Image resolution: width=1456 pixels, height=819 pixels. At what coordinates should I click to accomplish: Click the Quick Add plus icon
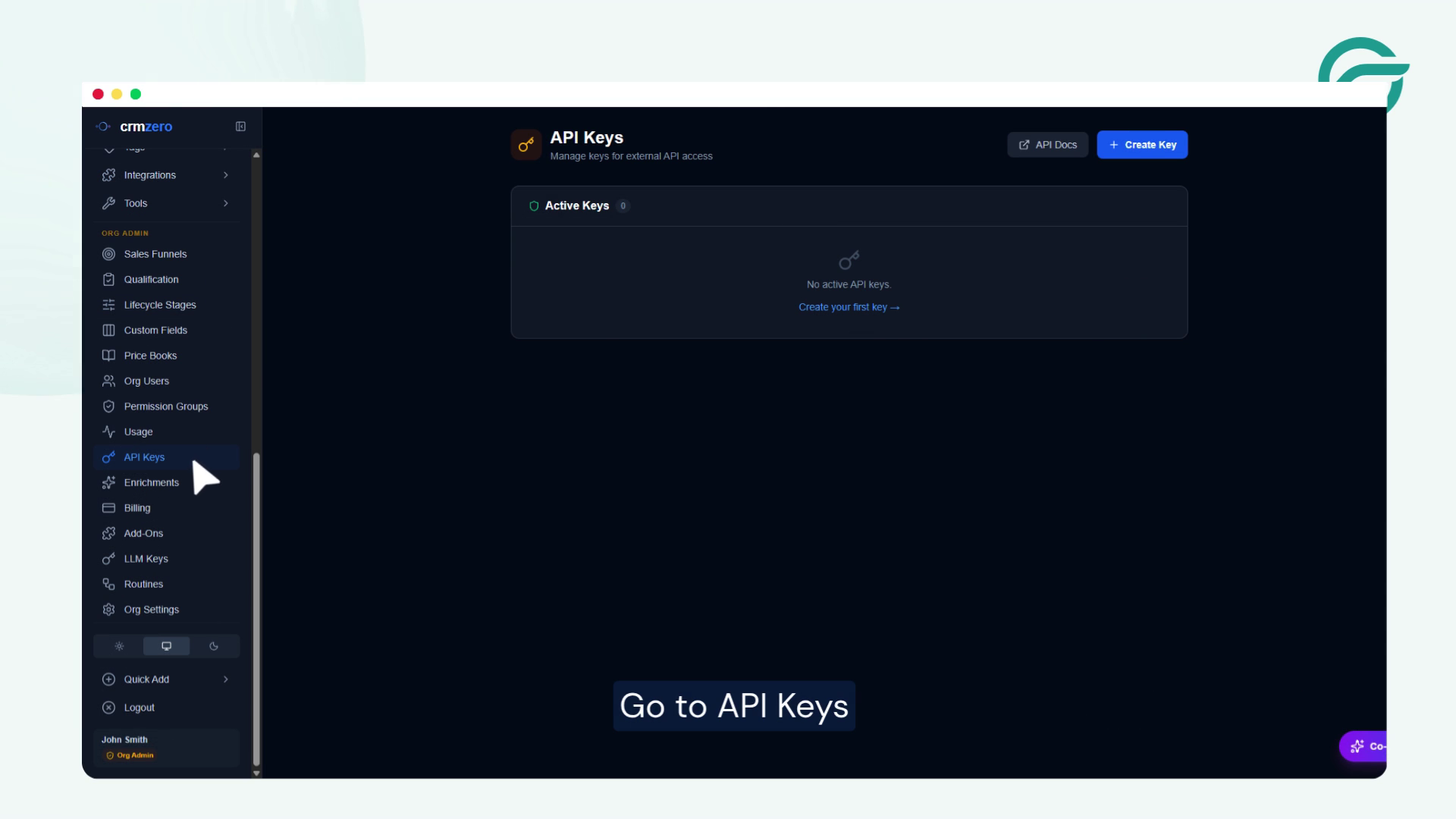point(108,679)
